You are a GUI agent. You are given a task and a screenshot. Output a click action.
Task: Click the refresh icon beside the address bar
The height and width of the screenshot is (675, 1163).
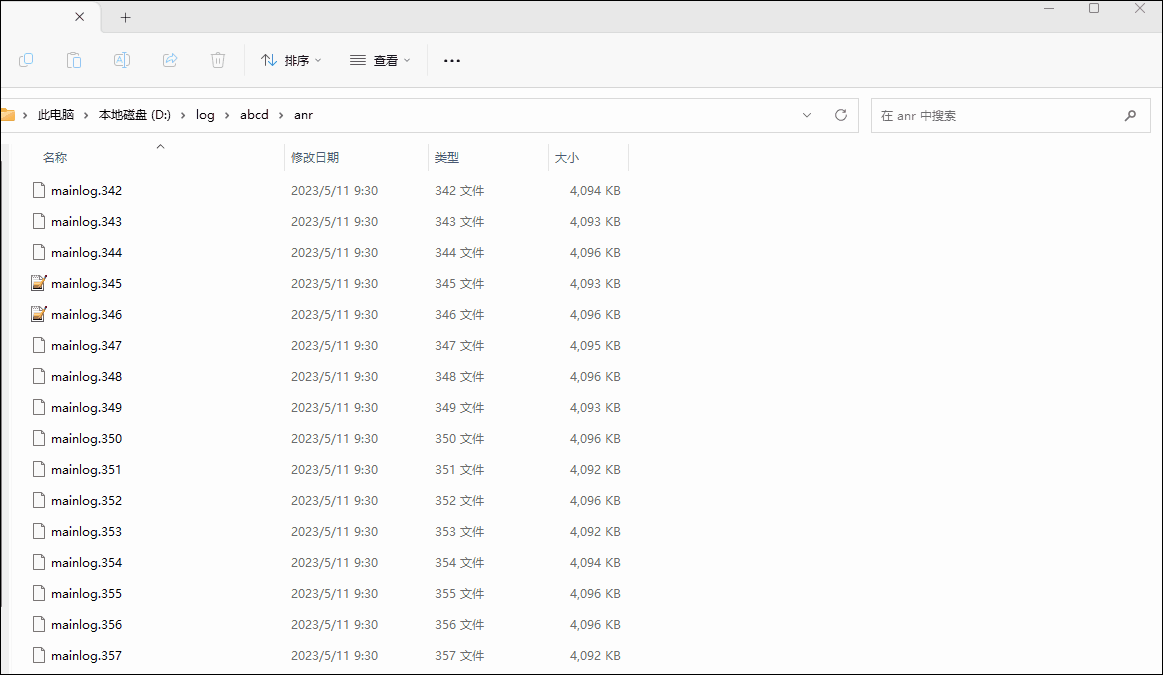[841, 115]
